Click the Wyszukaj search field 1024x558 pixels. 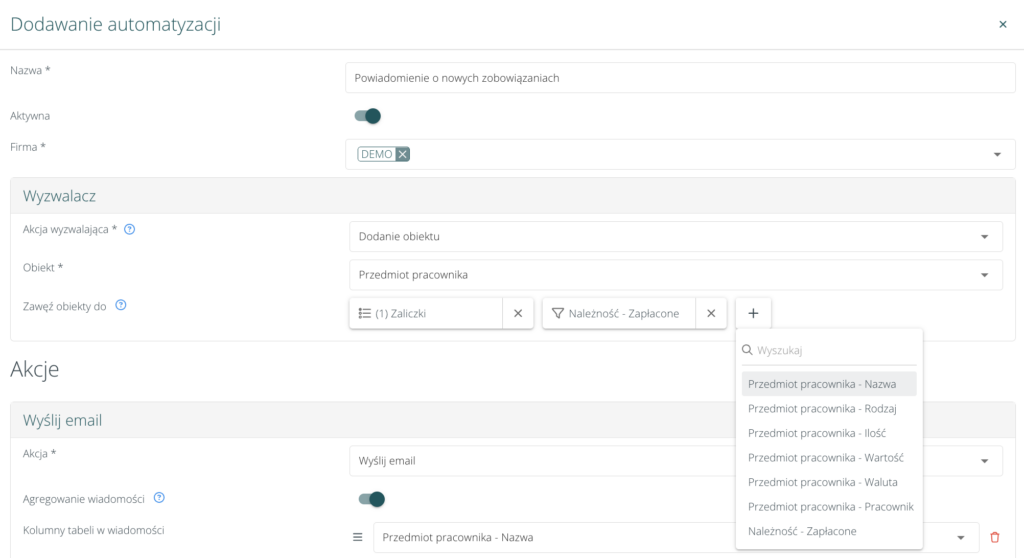[835, 351]
